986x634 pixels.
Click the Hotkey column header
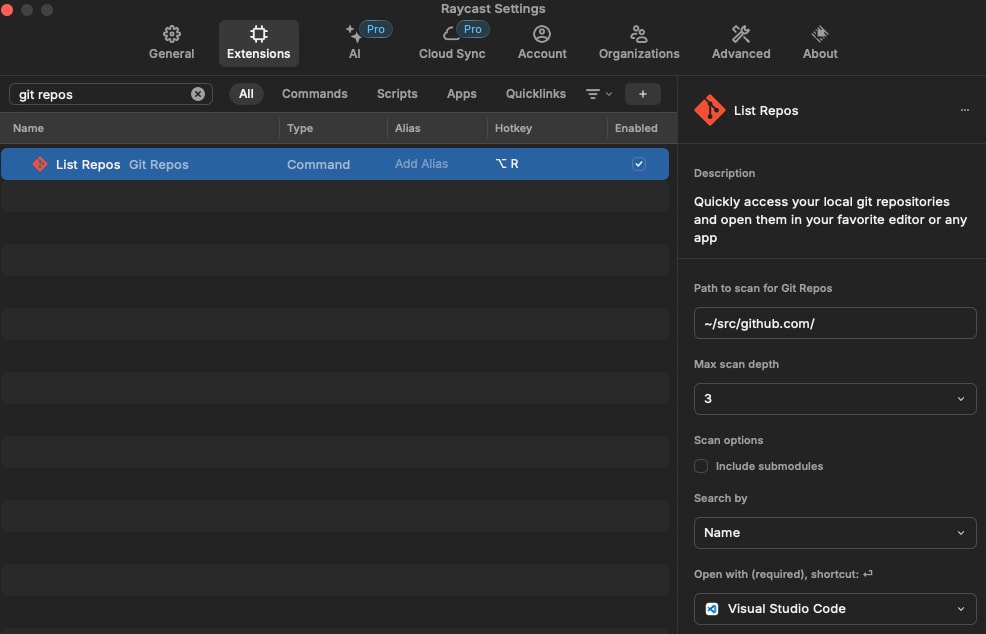tap(513, 128)
